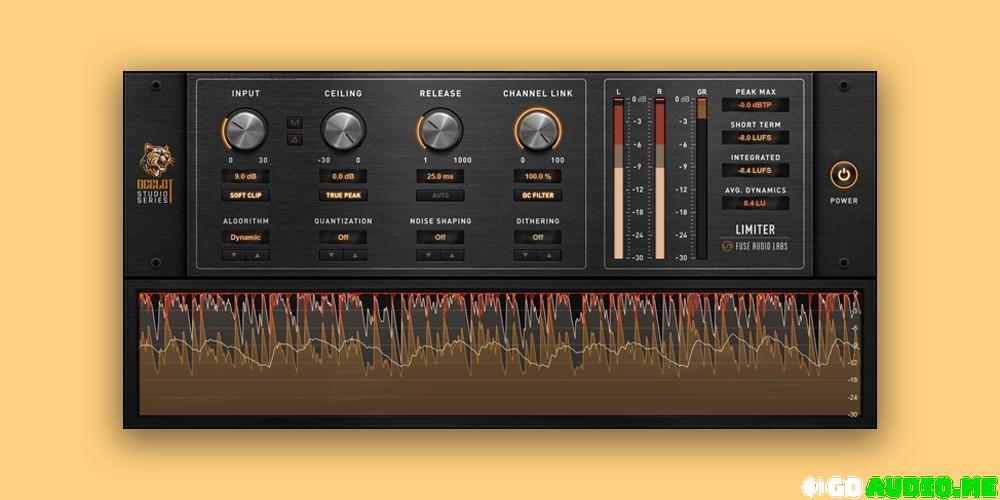
Task: Click the GR gain reduction meter
Action: tap(702, 179)
